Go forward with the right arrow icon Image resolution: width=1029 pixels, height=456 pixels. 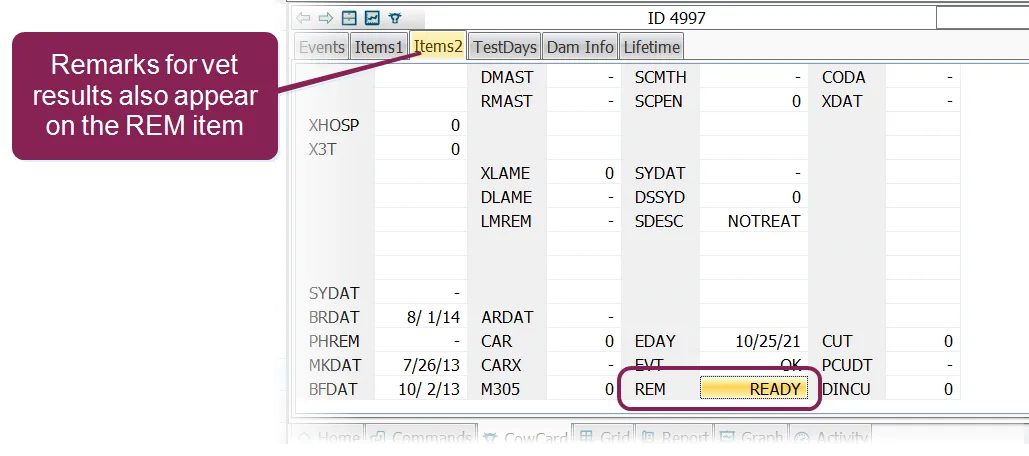coord(326,18)
